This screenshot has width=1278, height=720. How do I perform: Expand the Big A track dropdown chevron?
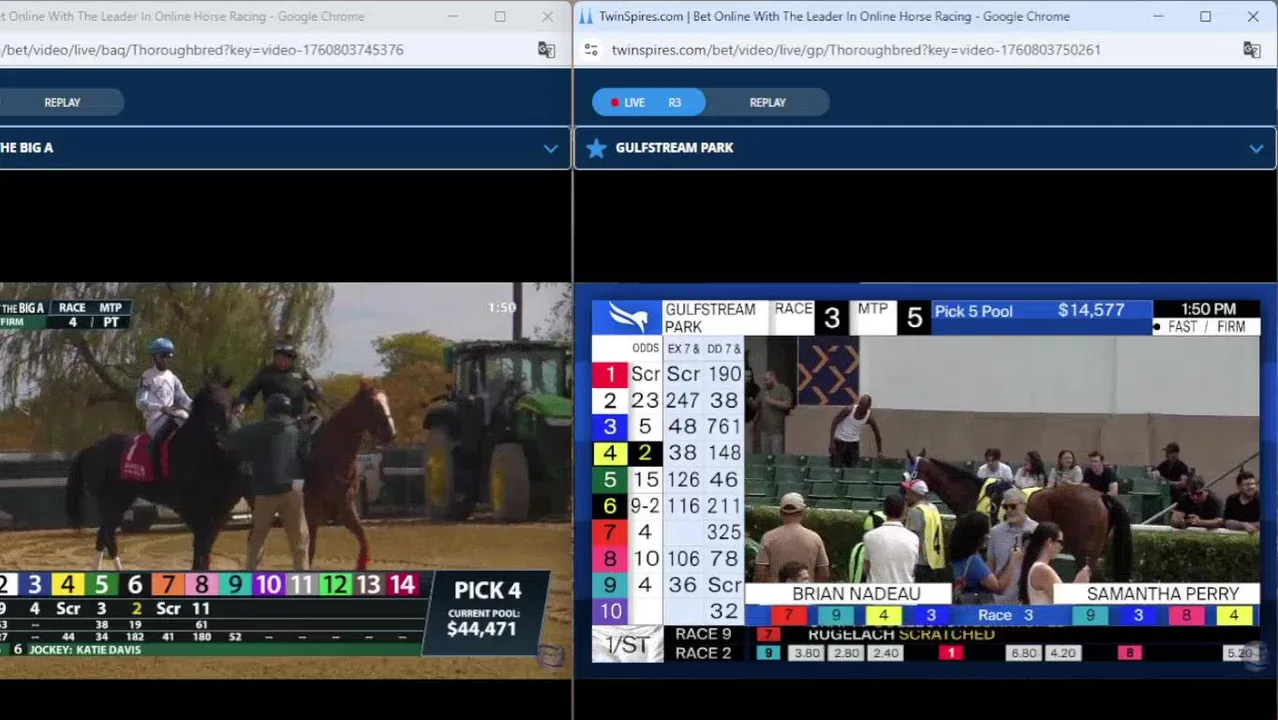551,148
